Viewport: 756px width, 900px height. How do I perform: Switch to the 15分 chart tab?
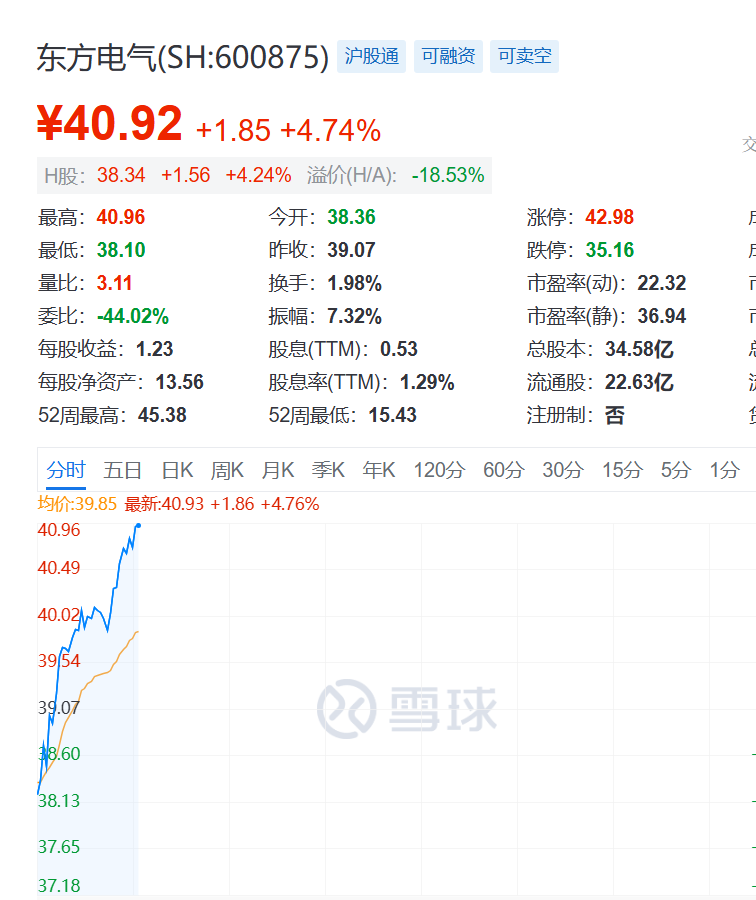click(622, 470)
